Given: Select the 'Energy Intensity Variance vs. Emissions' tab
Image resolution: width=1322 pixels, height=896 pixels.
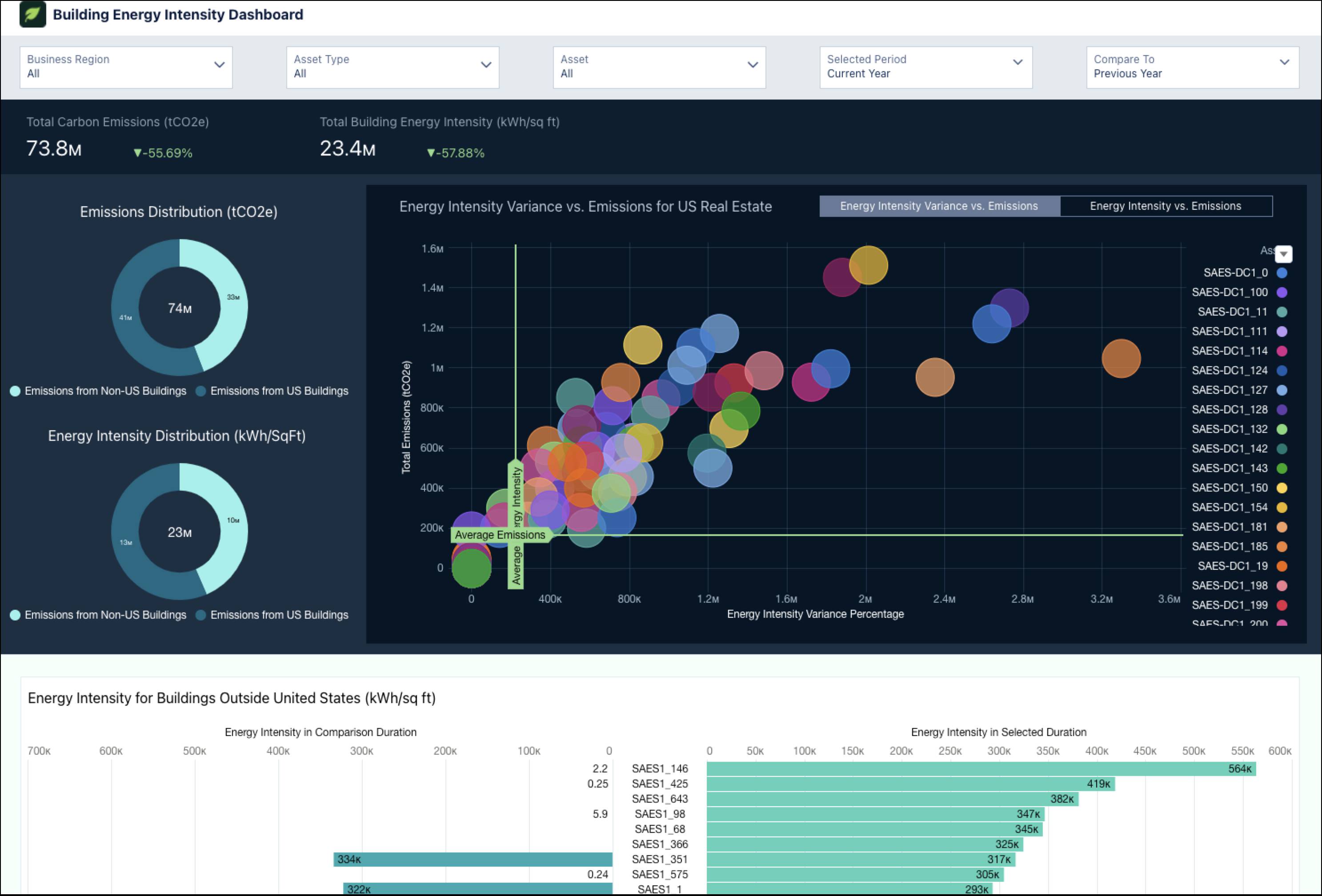Looking at the screenshot, I should pyautogui.click(x=938, y=206).
